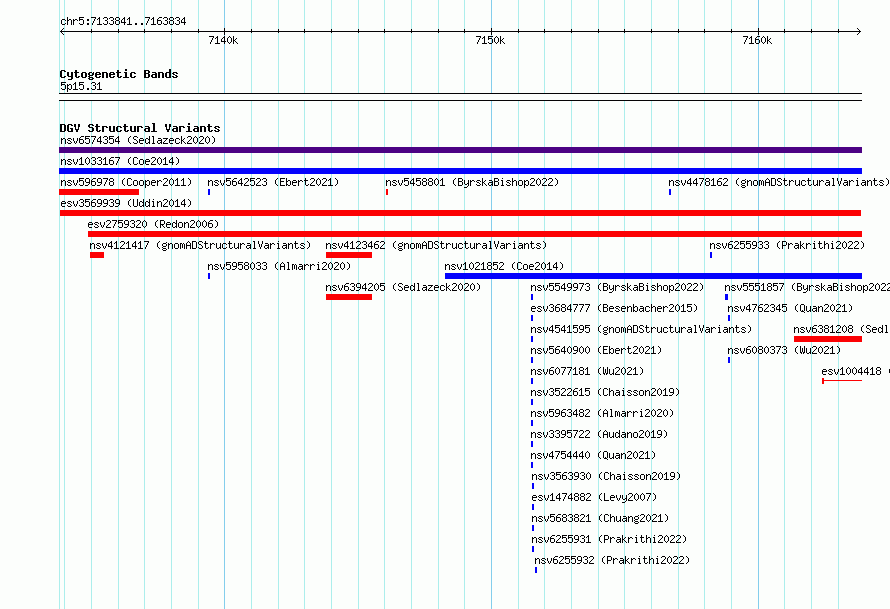Click nsv6255931 (Prakrithi2022) label
The image size is (890, 609).
[609, 539]
